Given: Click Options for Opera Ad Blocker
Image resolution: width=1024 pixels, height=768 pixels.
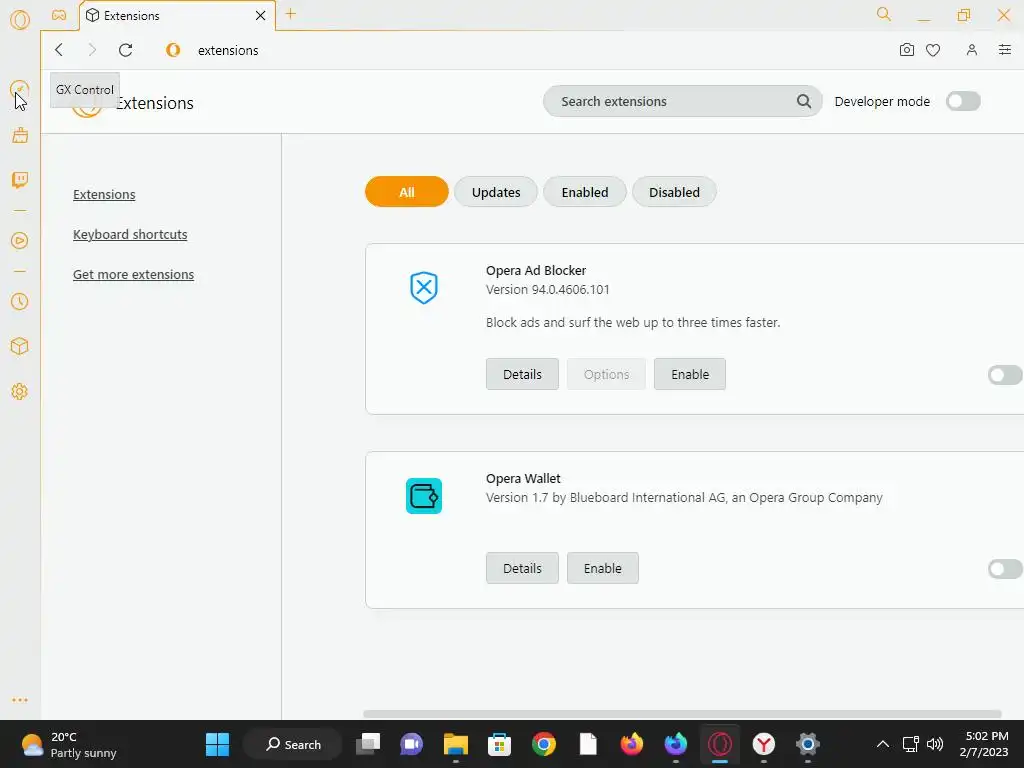Looking at the screenshot, I should pos(606,374).
